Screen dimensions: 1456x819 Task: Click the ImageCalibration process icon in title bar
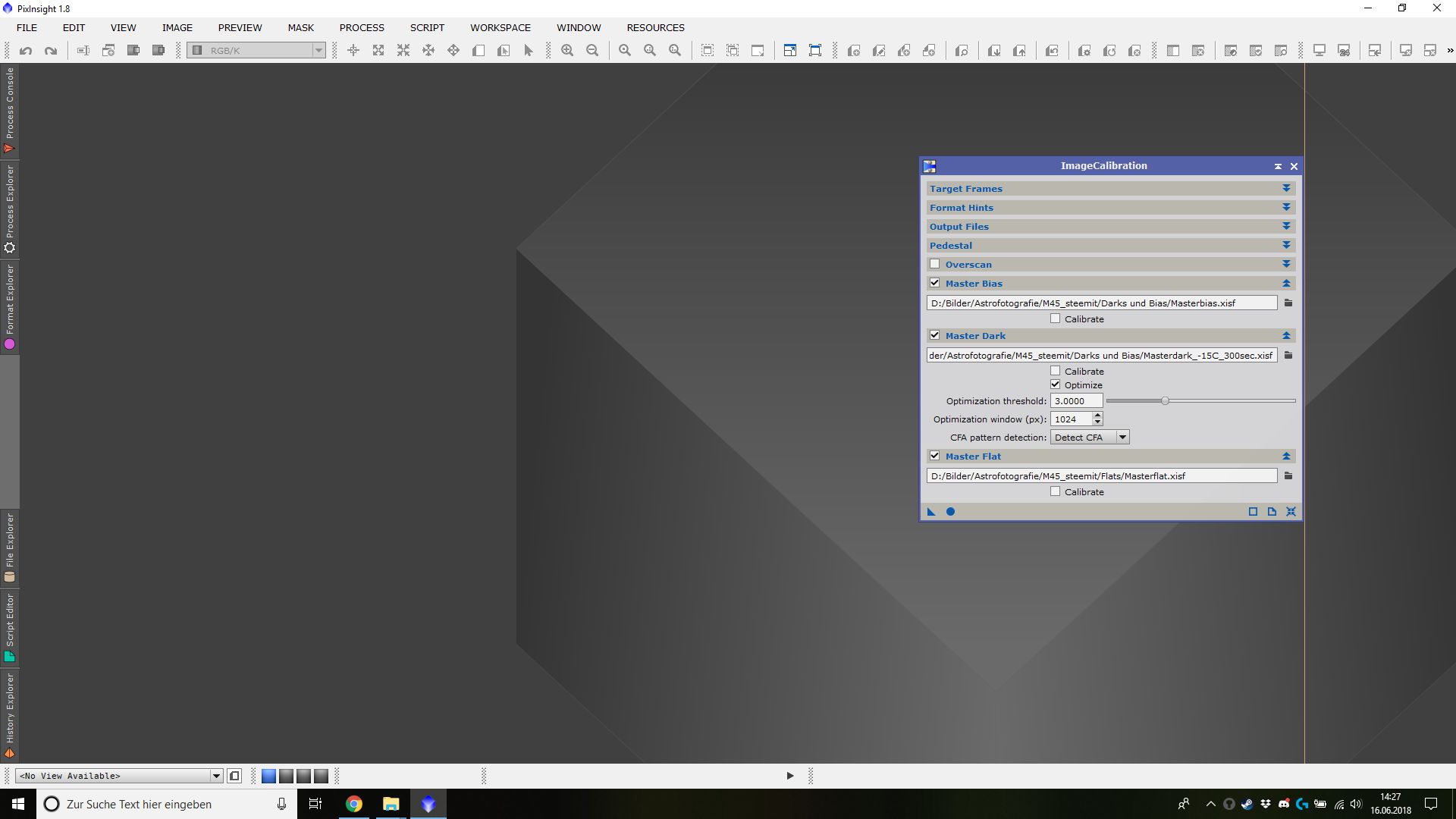(x=930, y=166)
